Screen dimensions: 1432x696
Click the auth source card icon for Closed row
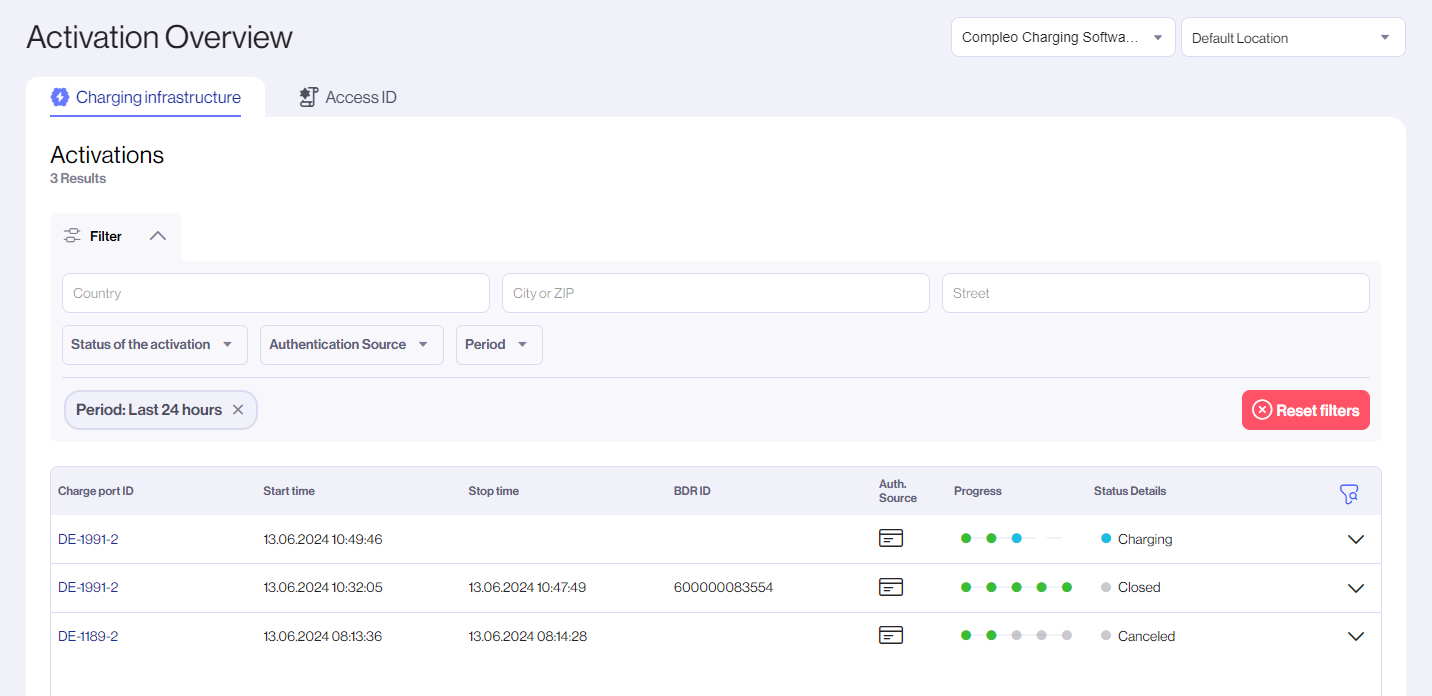pos(890,587)
